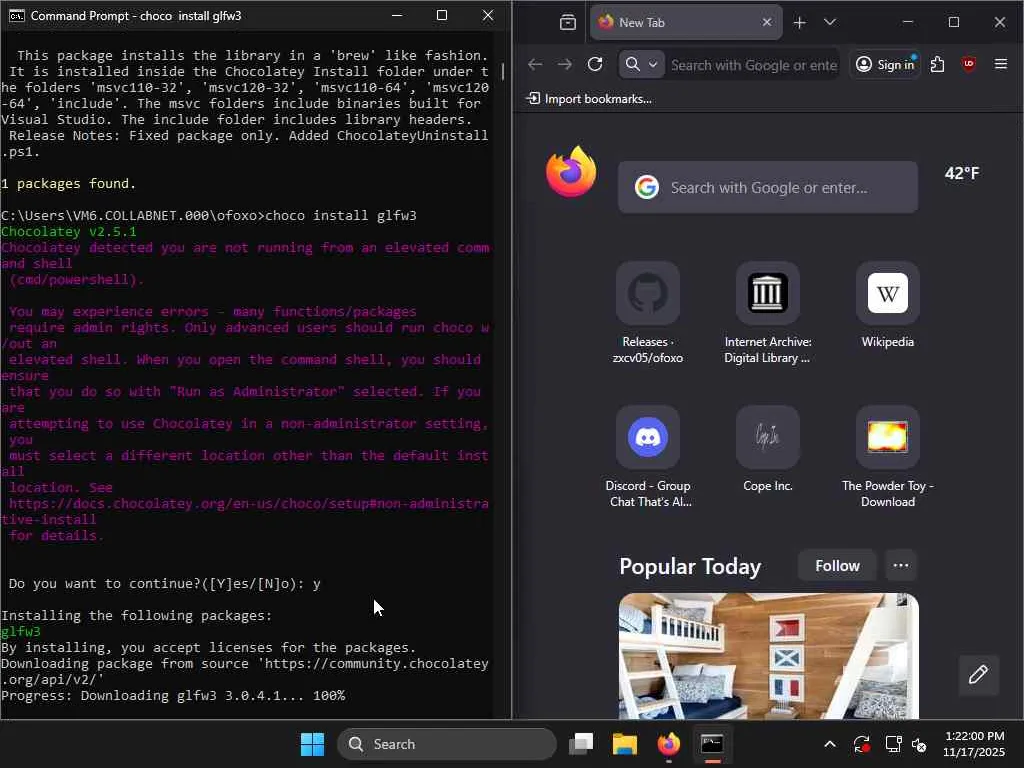Follow the Popular Today section
1024x768 pixels.
pos(837,566)
